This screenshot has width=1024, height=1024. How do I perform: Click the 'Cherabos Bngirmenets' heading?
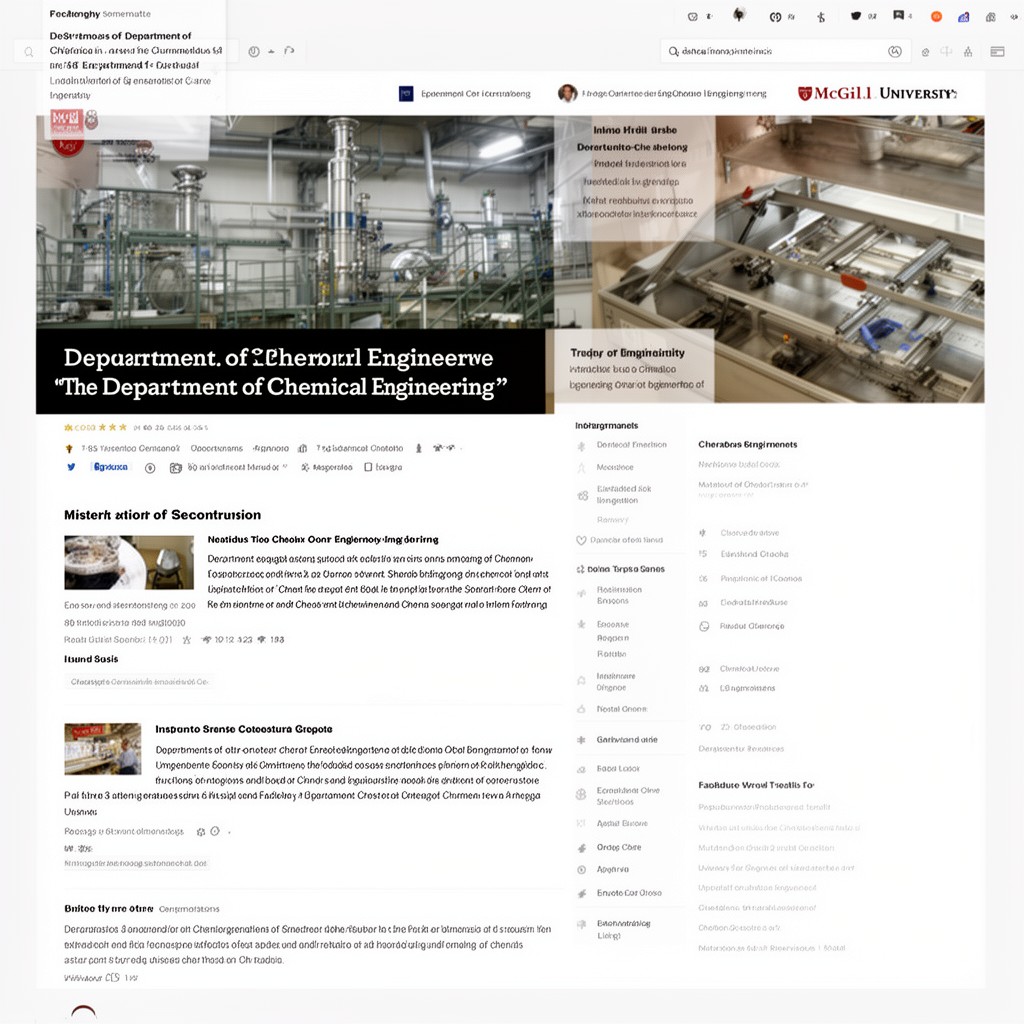coord(747,444)
